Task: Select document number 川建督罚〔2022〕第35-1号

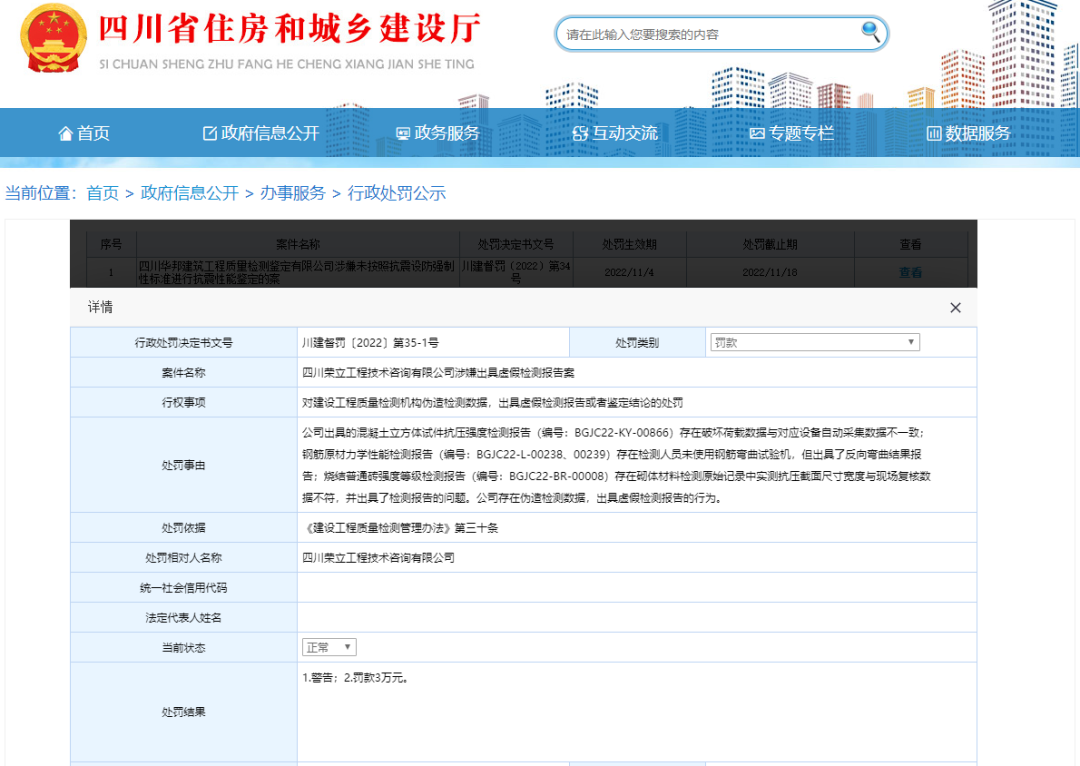Action: 371,342
